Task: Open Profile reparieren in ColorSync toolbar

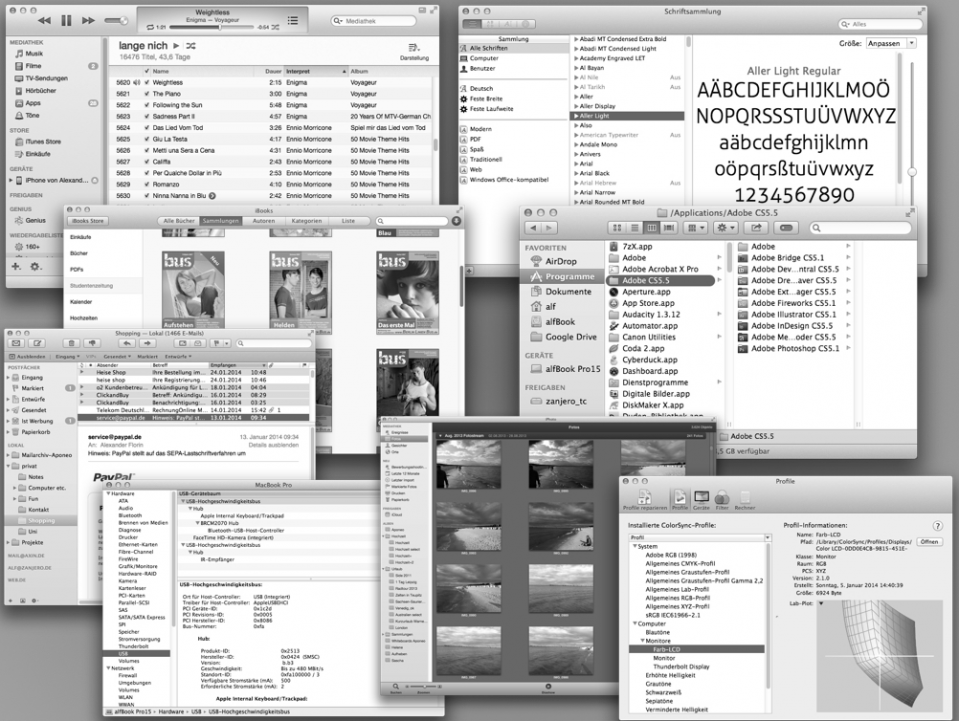Action: coord(645,500)
